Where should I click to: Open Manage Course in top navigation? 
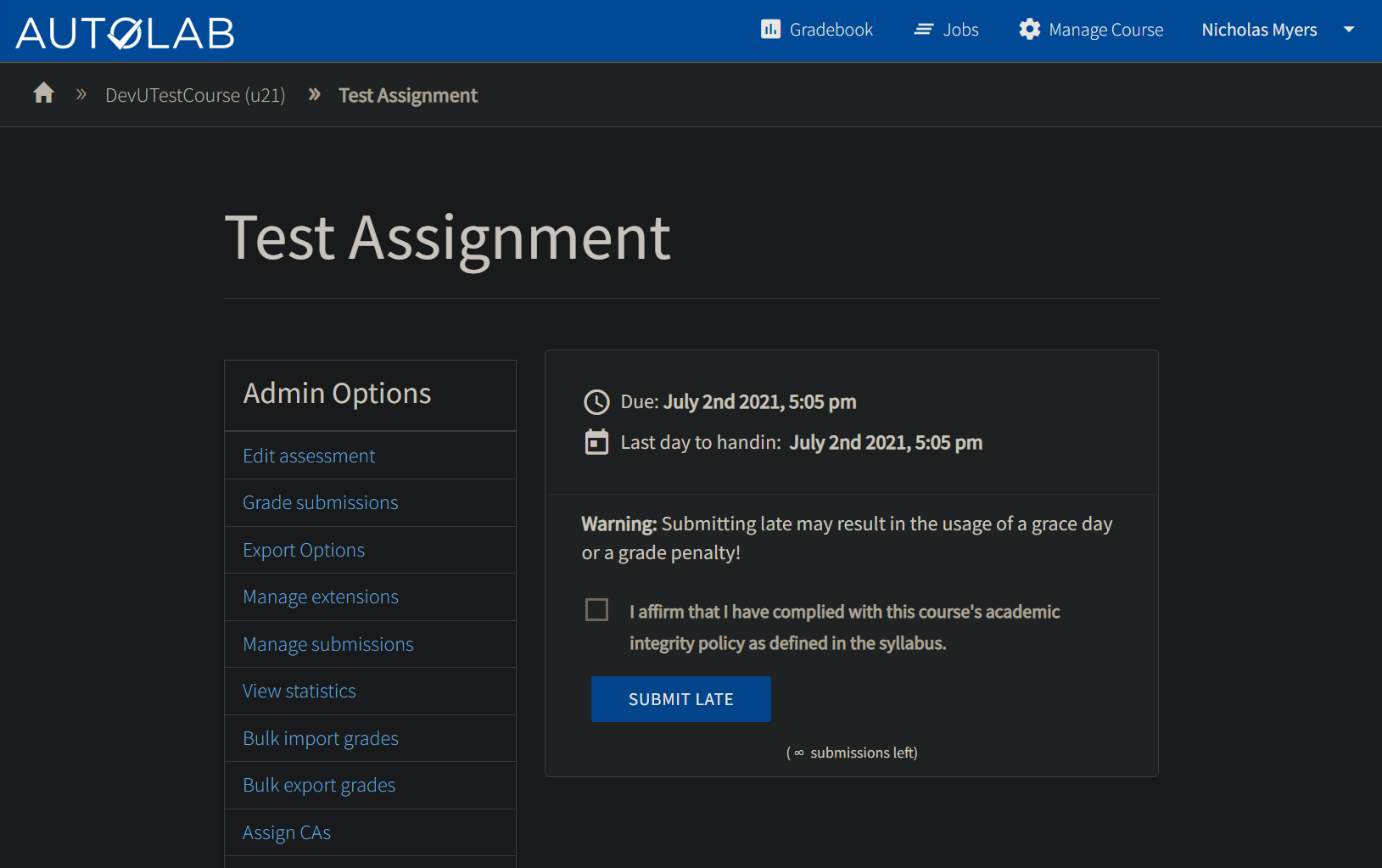click(x=1091, y=30)
